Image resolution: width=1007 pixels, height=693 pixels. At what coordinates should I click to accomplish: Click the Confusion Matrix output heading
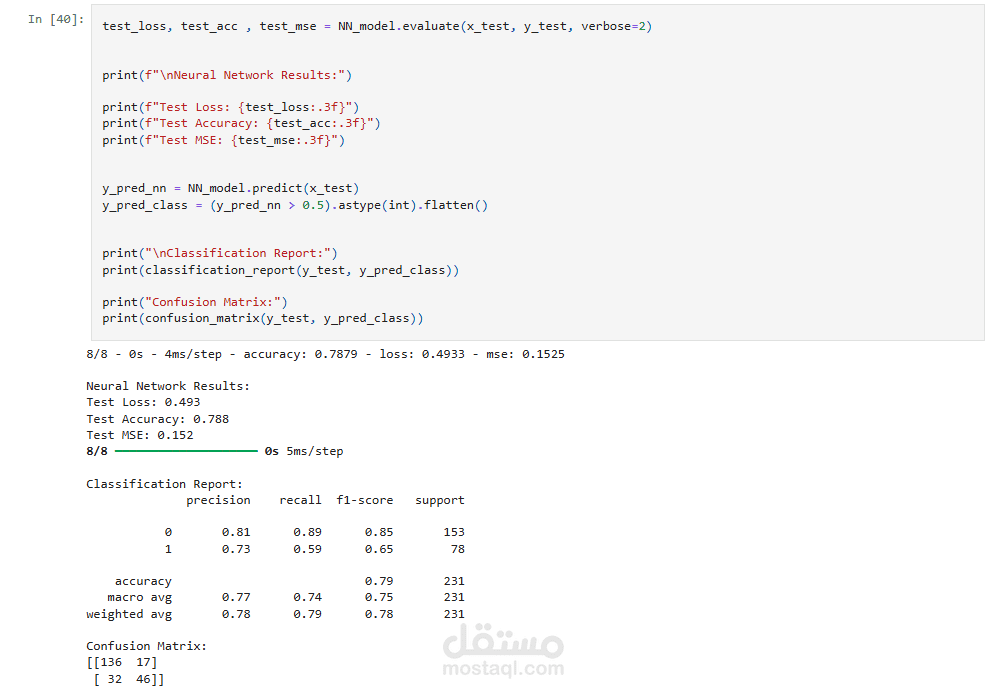[146, 646]
